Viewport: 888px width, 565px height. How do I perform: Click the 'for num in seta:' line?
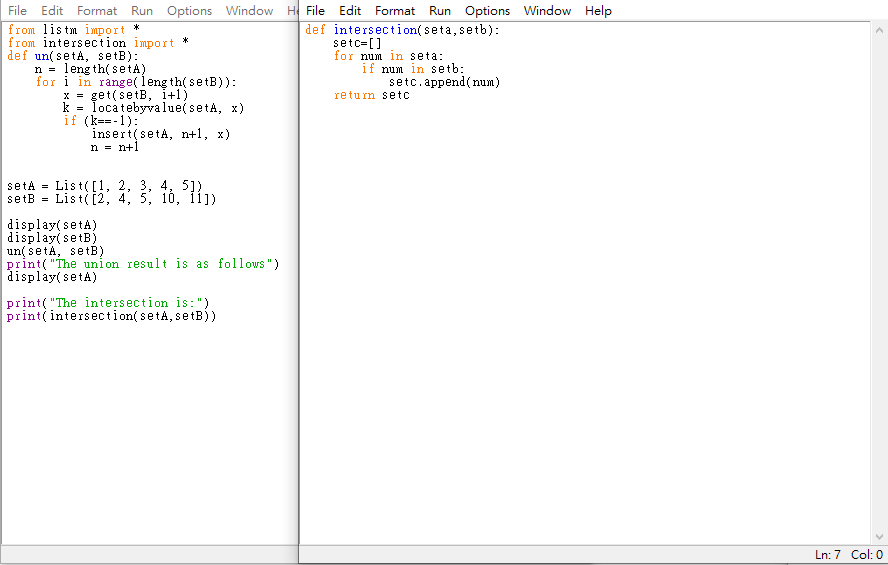388,56
